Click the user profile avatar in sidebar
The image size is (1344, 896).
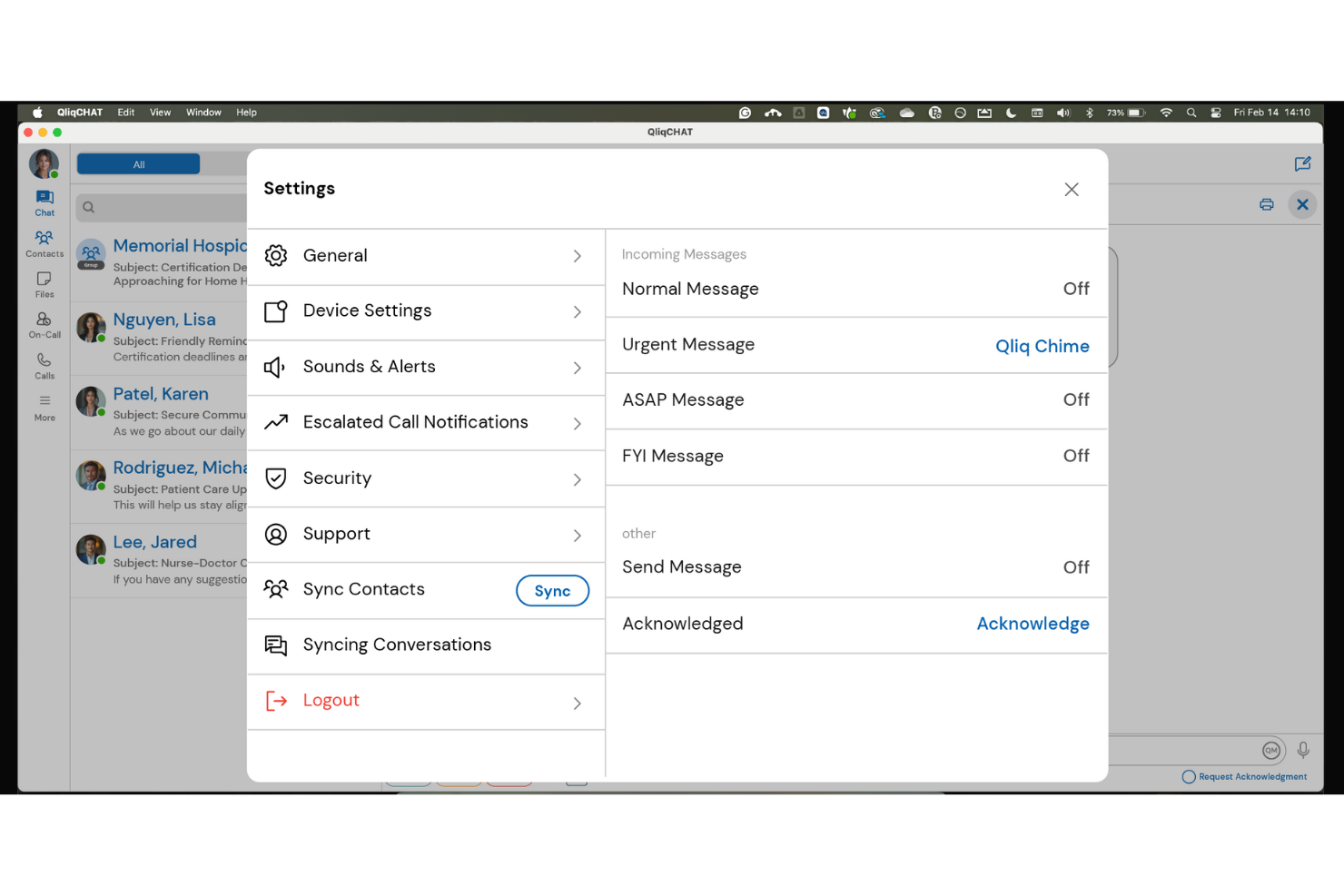click(x=44, y=163)
